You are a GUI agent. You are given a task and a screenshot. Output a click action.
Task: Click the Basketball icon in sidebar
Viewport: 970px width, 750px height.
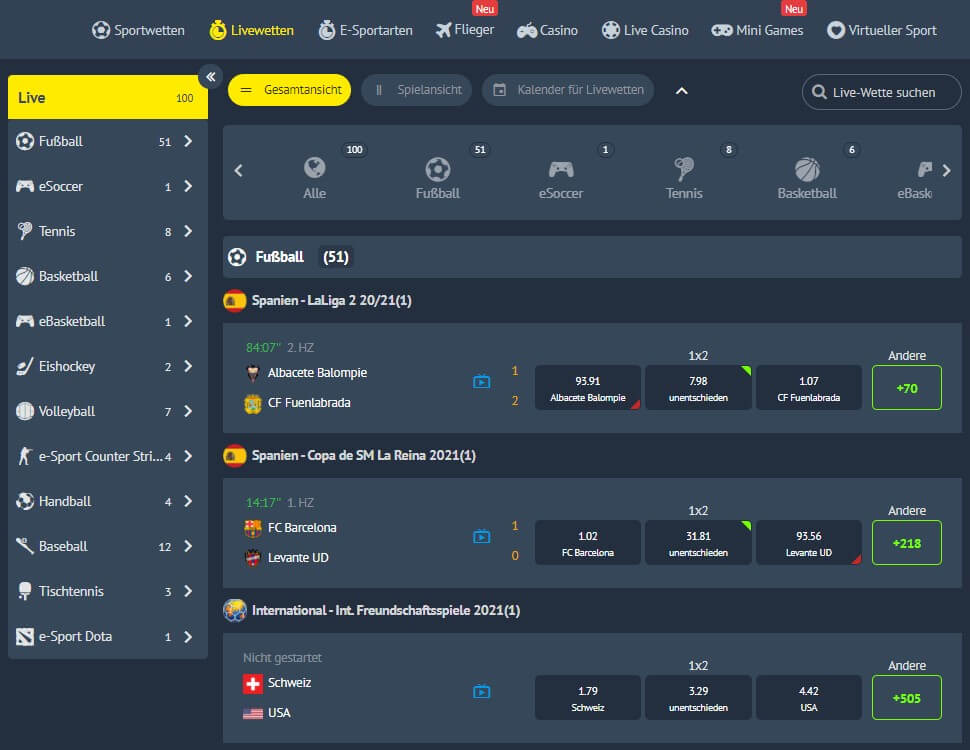25,276
